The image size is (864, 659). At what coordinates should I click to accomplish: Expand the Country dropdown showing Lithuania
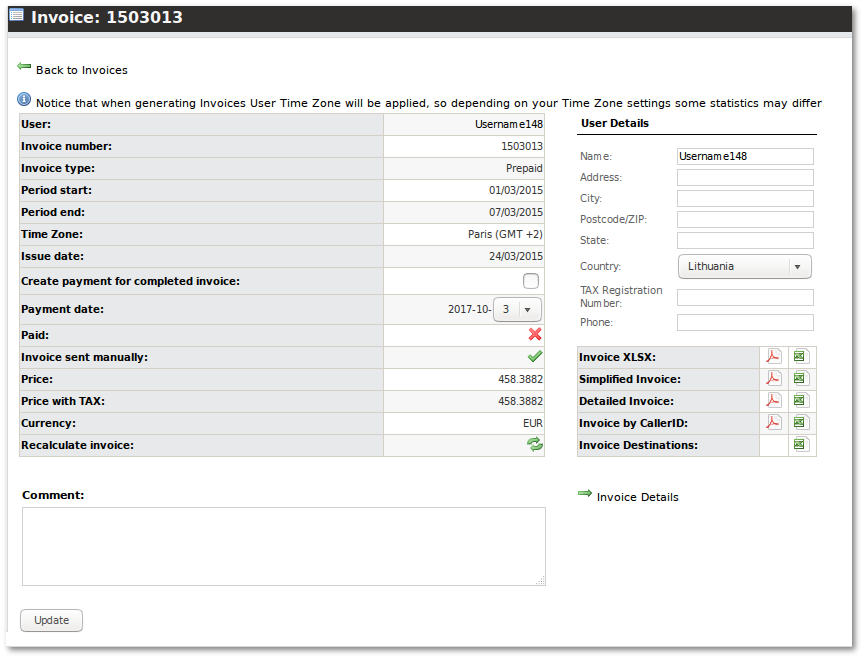744,267
